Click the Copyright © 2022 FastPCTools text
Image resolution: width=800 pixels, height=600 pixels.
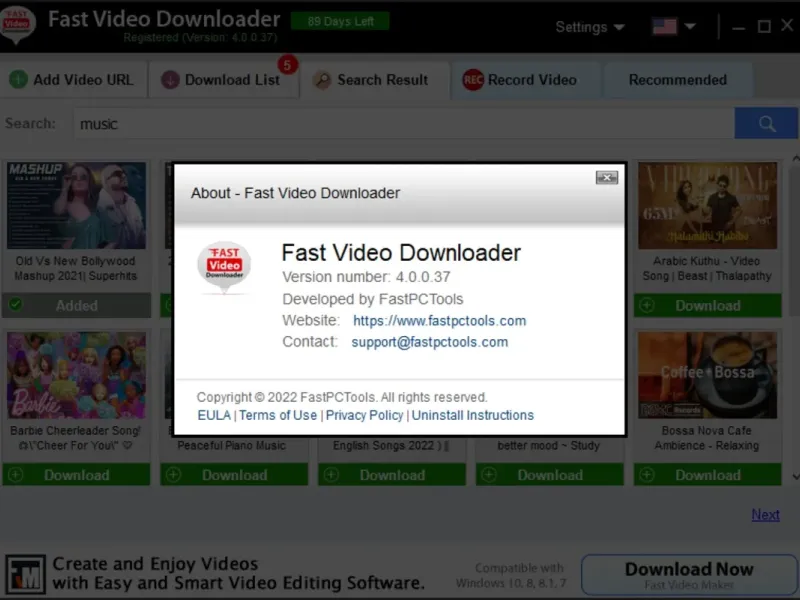(x=342, y=397)
